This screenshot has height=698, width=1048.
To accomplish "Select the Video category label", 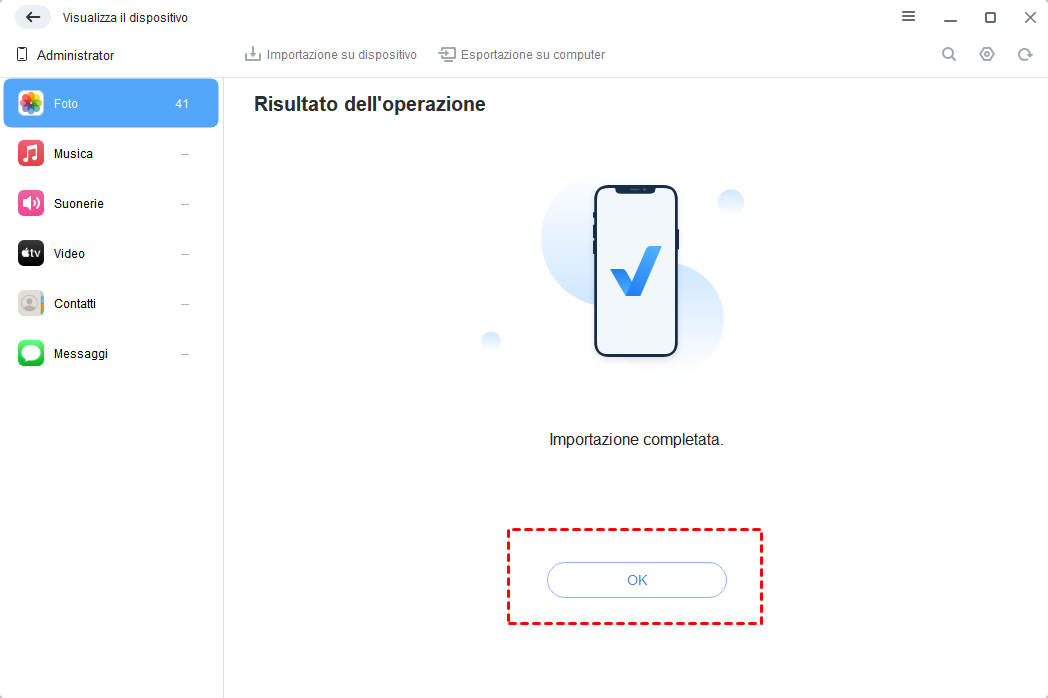I will tap(70, 253).
